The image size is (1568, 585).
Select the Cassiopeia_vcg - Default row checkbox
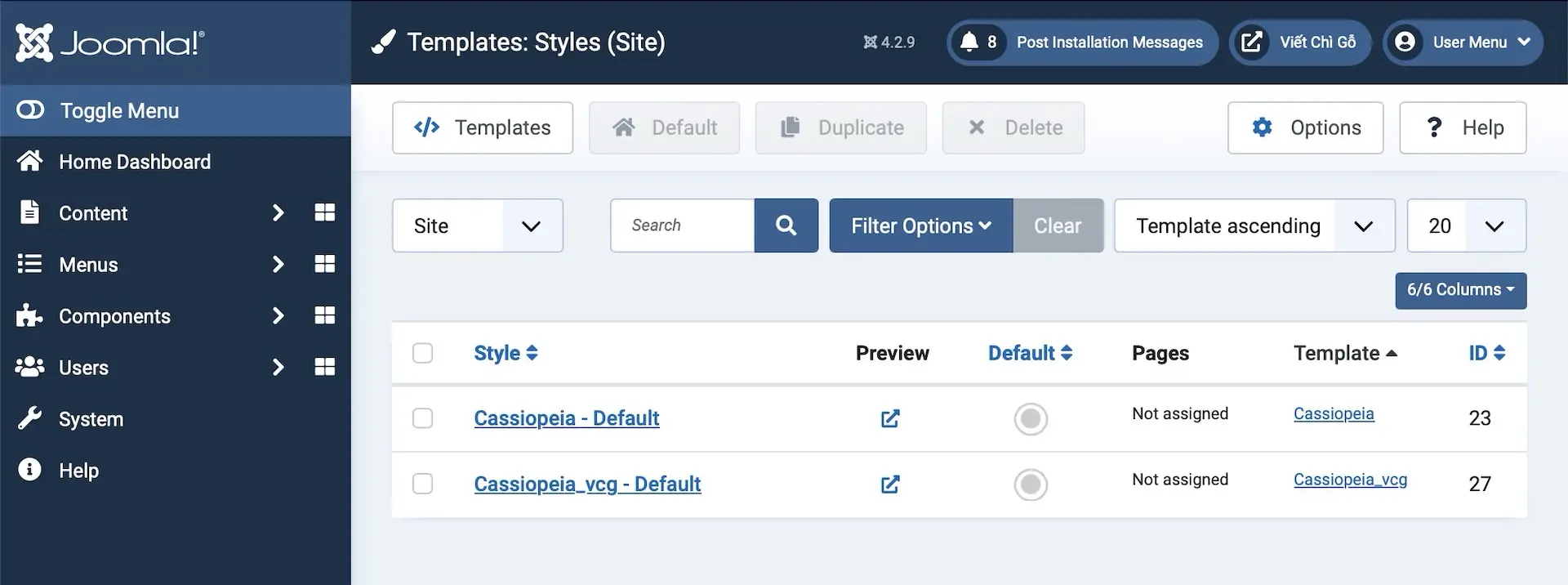(x=422, y=484)
